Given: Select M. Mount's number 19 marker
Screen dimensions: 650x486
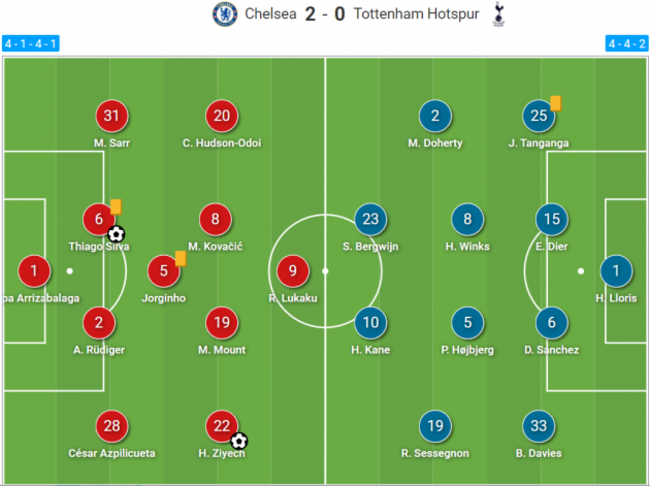Looking at the screenshot, I should [x=223, y=321].
